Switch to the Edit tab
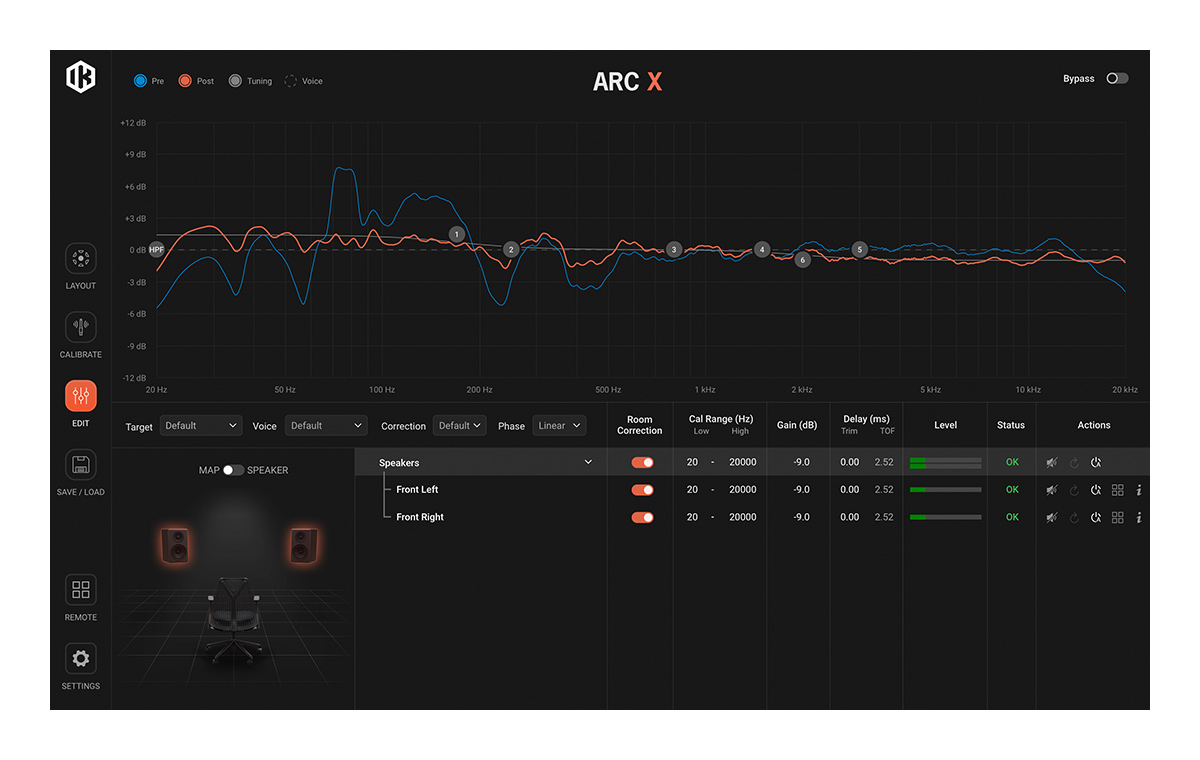Image resolution: width=1200 pixels, height=760 pixels. coord(81,397)
